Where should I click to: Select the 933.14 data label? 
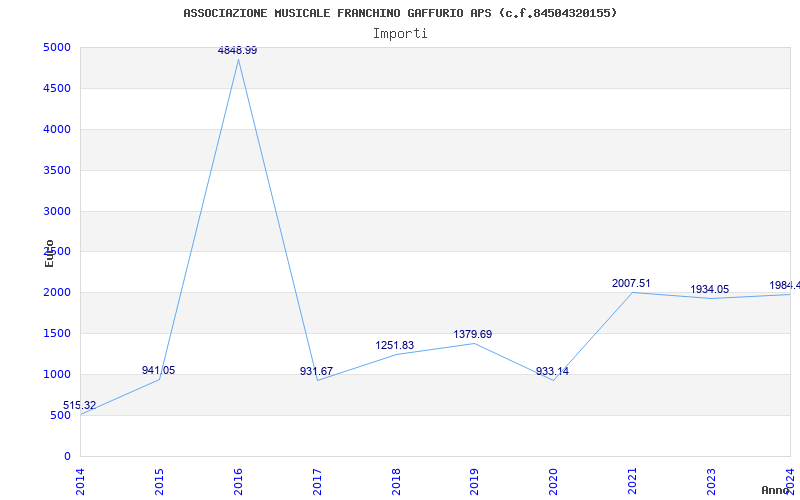pos(552,371)
